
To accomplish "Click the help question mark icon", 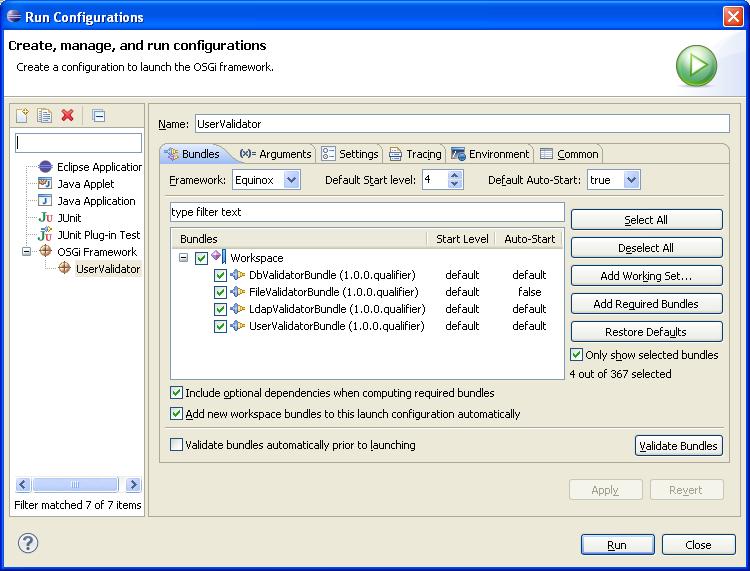I will 28,543.
